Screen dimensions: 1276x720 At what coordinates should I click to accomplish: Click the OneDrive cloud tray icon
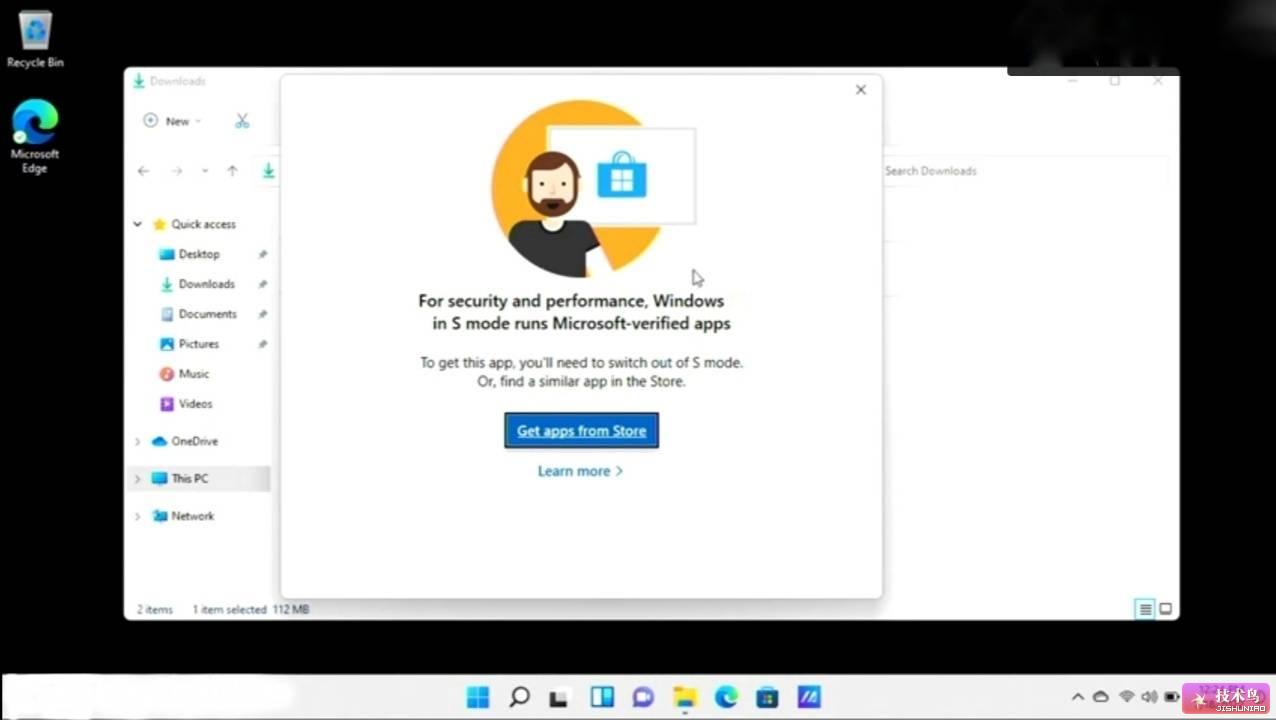pyautogui.click(x=1101, y=697)
